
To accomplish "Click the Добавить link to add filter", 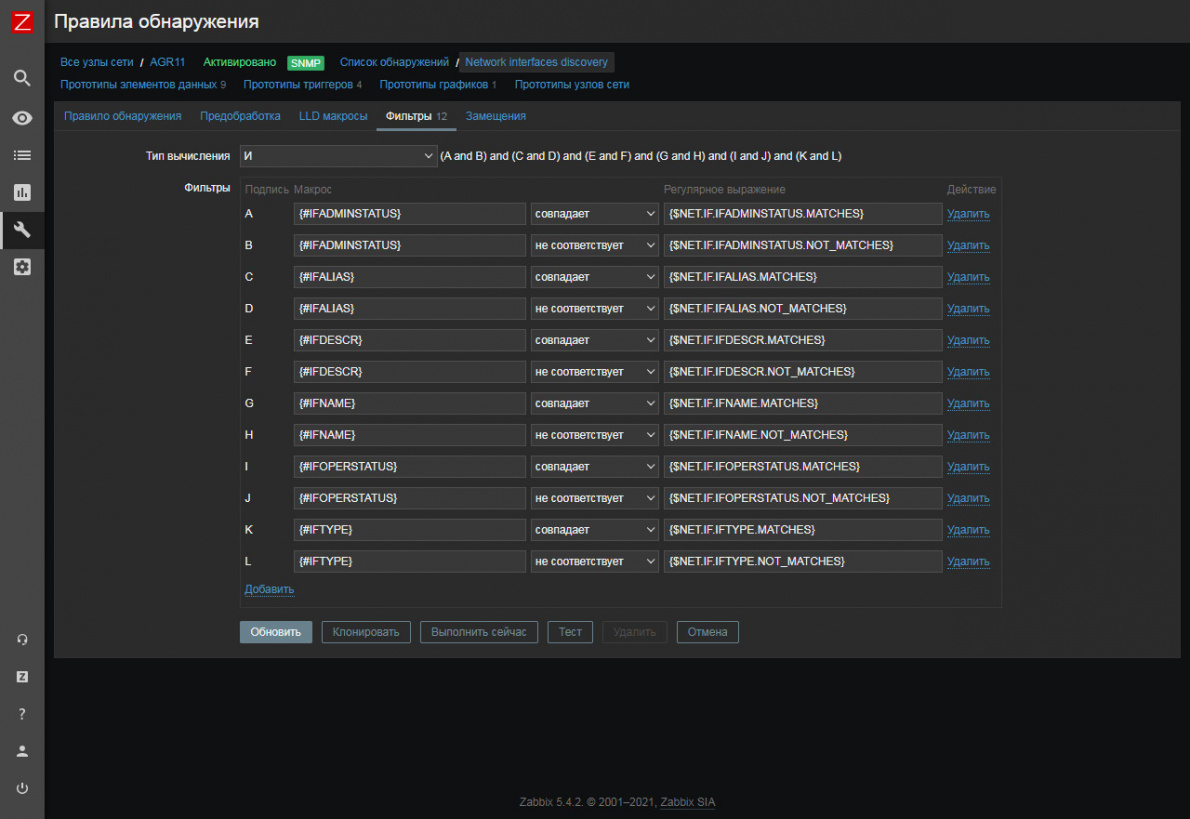I will pos(269,590).
